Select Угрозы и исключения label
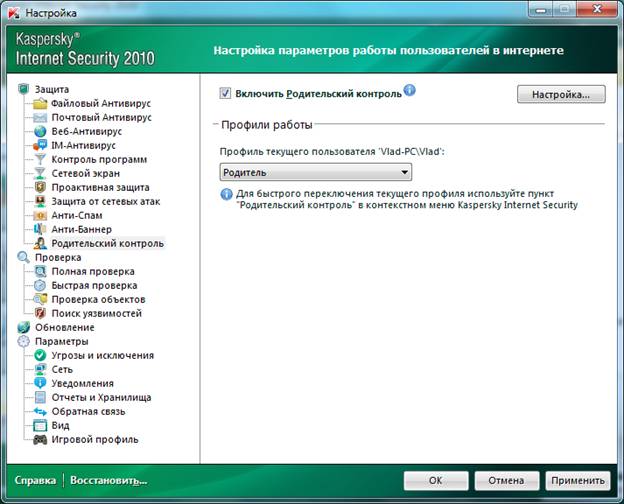 click(103, 355)
